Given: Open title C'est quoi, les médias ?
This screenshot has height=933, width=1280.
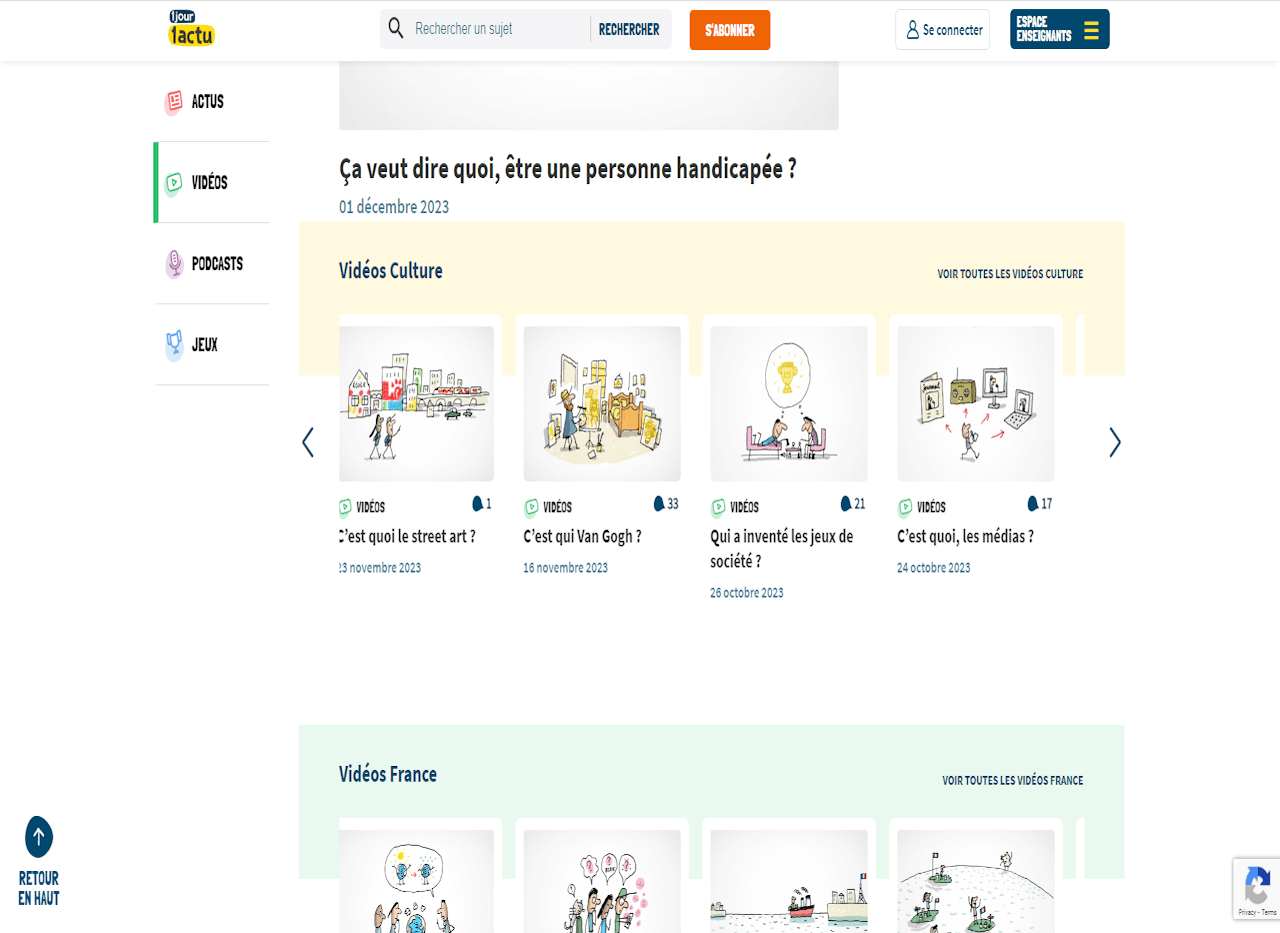Looking at the screenshot, I should click(x=965, y=537).
